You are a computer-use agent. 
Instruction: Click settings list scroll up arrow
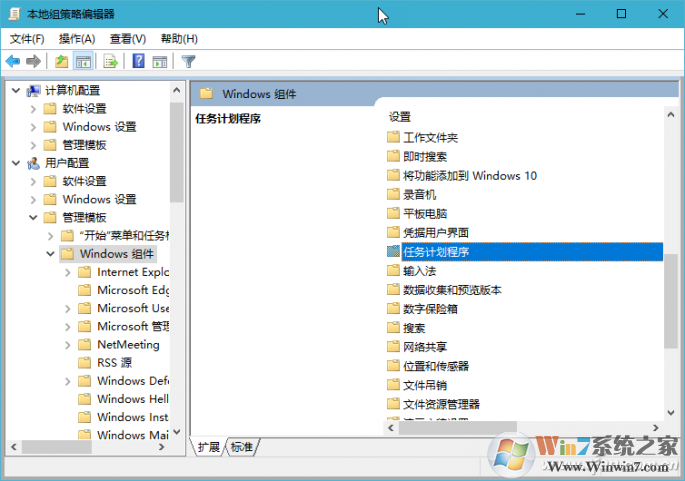tap(671, 114)
